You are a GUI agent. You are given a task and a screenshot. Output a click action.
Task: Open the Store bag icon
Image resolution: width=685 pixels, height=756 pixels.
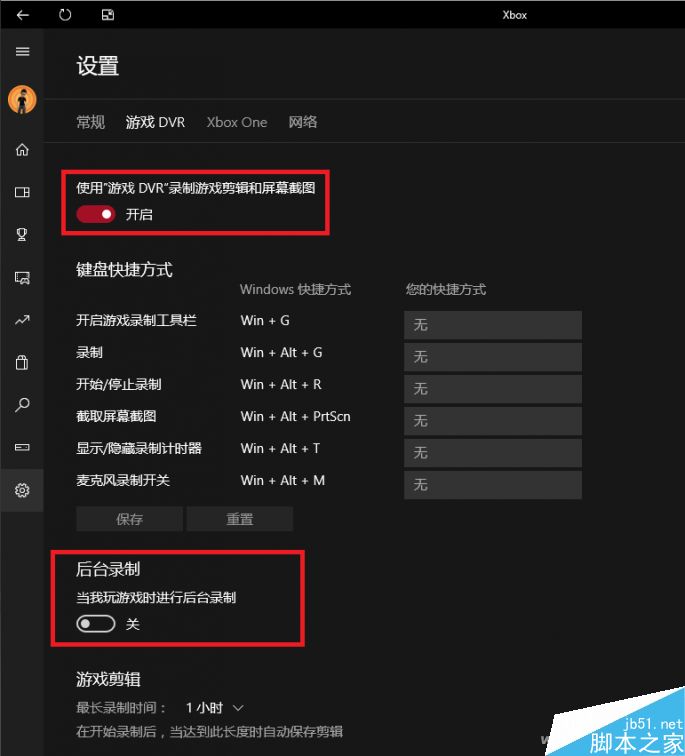point(22,362)
